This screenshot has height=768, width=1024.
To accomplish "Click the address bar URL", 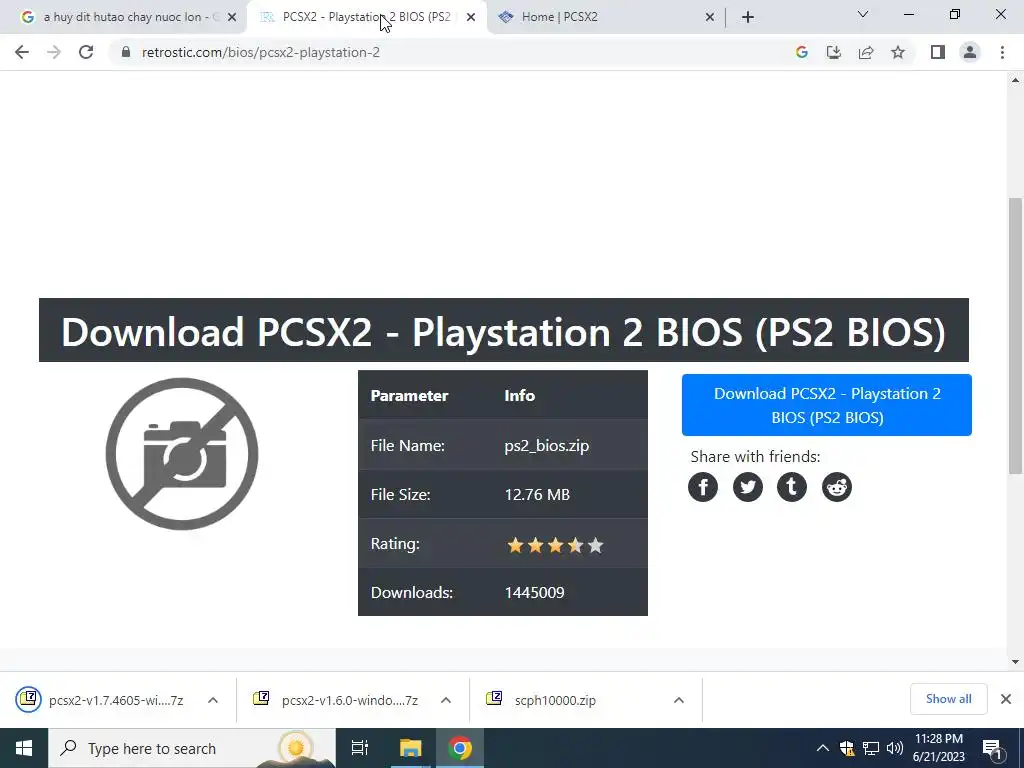I will pos(261,52).
